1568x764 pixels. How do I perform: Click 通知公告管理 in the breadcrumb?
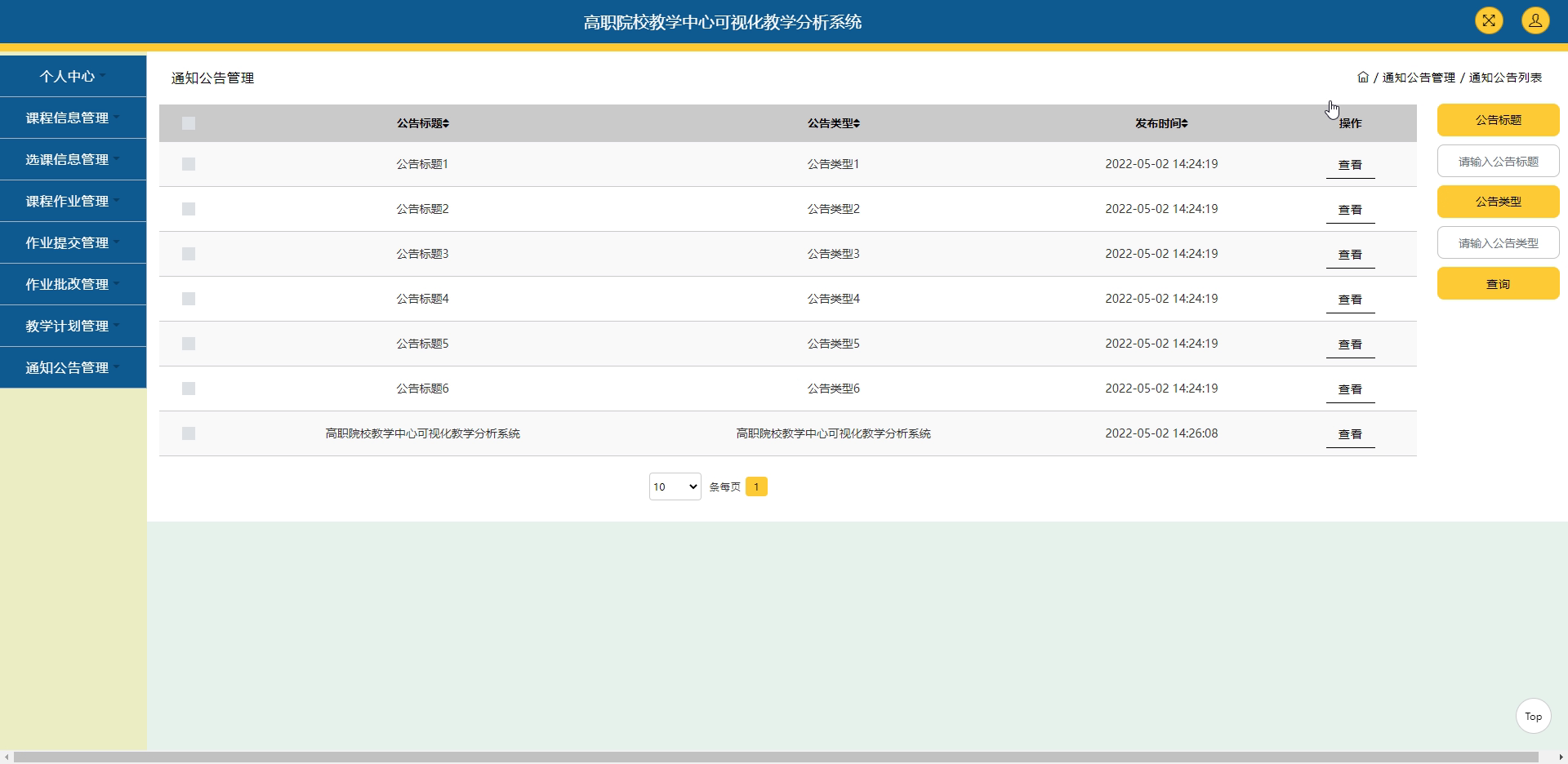click(x=1419, y=78)
